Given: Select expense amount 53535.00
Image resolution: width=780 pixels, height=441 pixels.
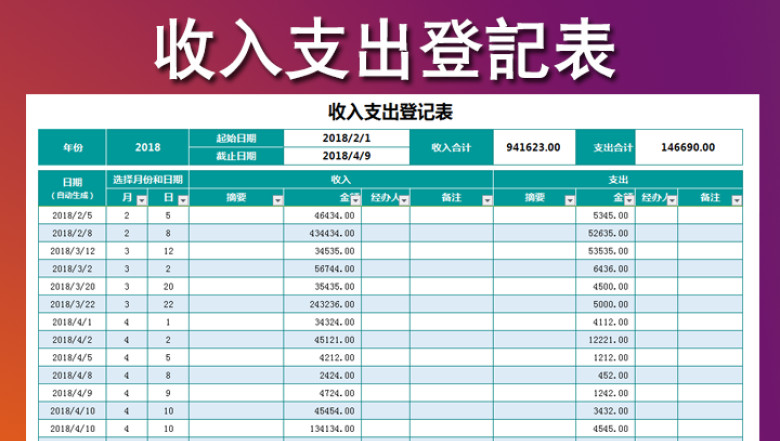Looking at the screenshot, I should coord(605,251).
